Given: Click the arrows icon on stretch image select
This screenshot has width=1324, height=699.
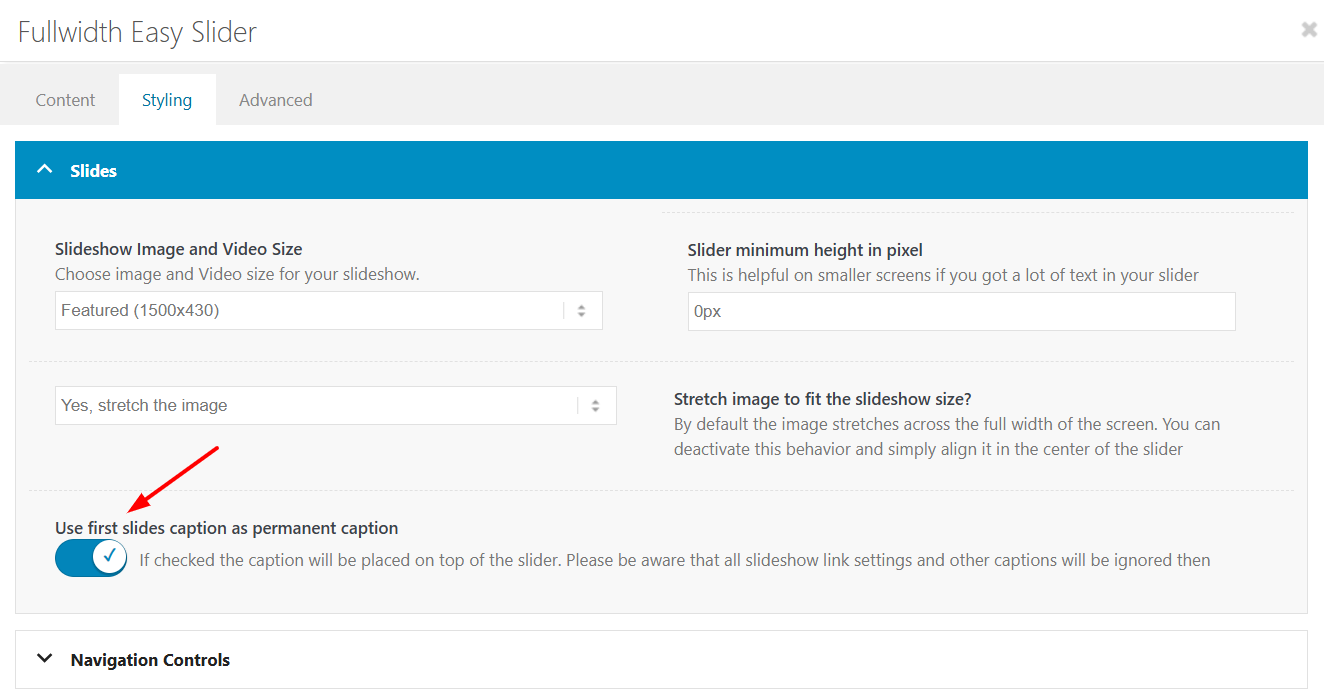Looking at the screenshot, I should pos(595,406).
